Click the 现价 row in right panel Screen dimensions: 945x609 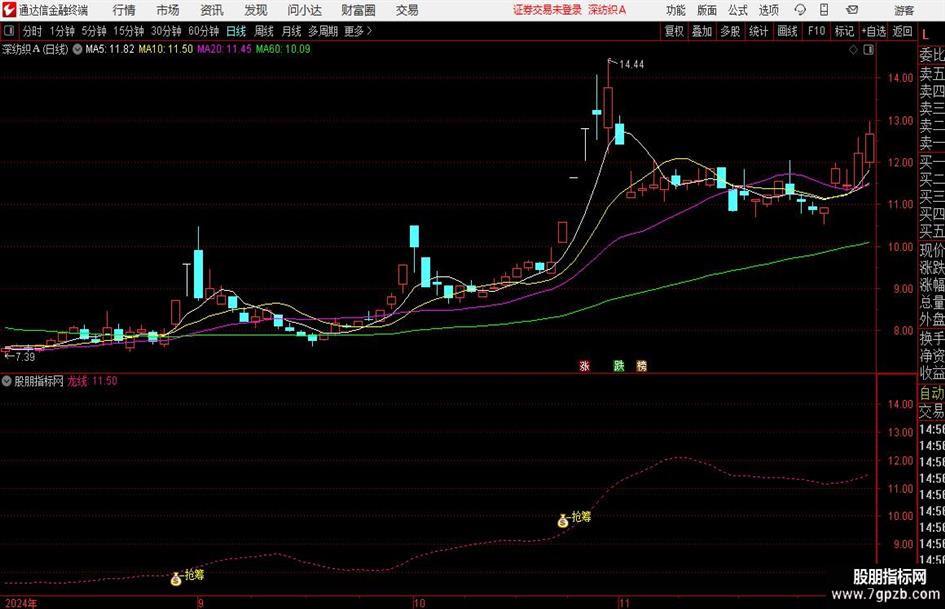(932, 250)
